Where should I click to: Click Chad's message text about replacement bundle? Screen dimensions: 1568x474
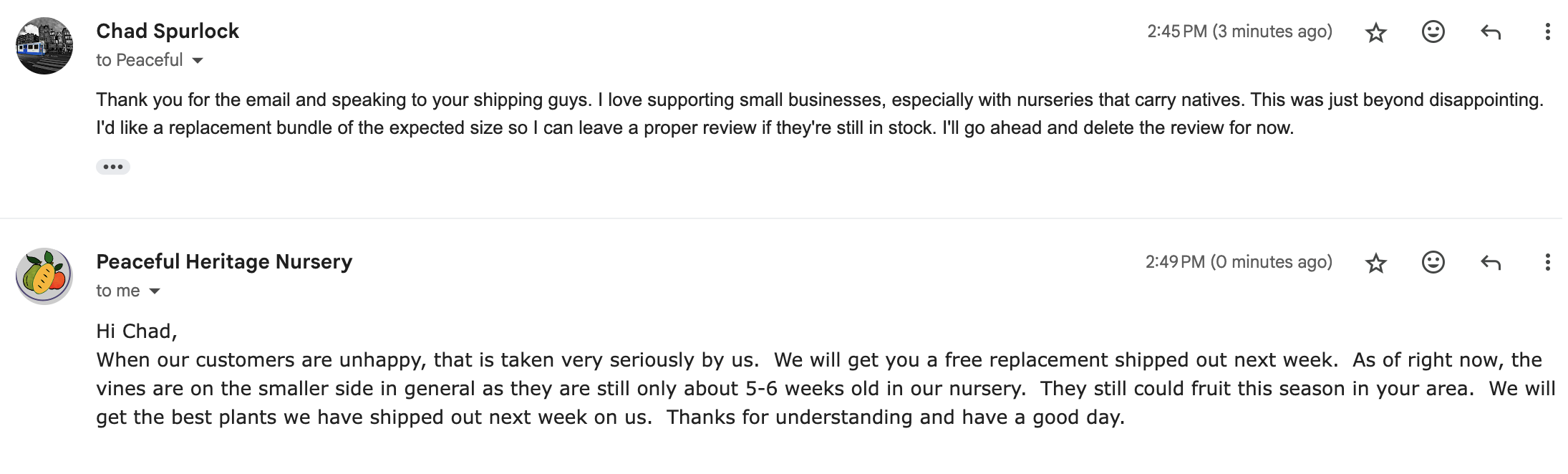[820, 114]
